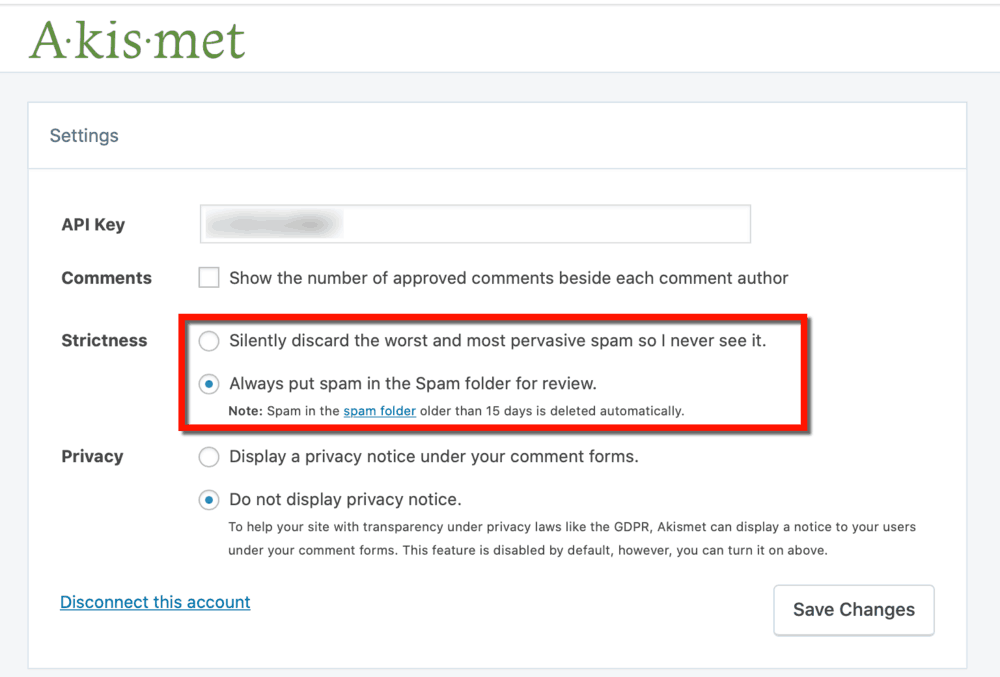Click inside the API Key field
The image size is (1000, 677).
(x=475, y=223)
